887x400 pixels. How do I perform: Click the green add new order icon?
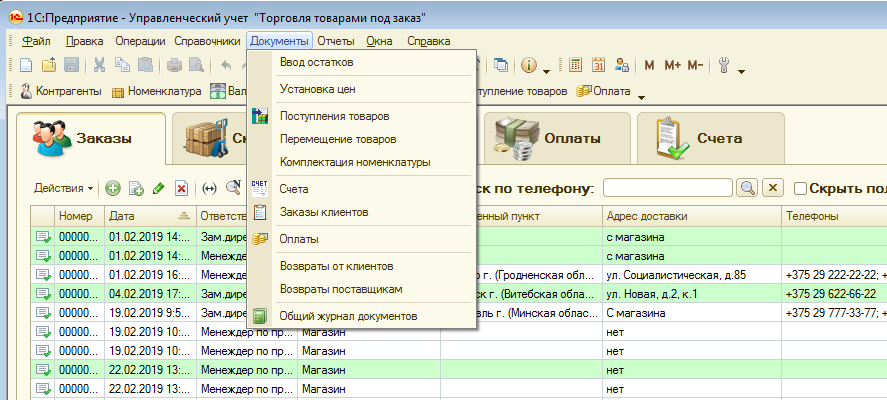(x=113, y=188)
